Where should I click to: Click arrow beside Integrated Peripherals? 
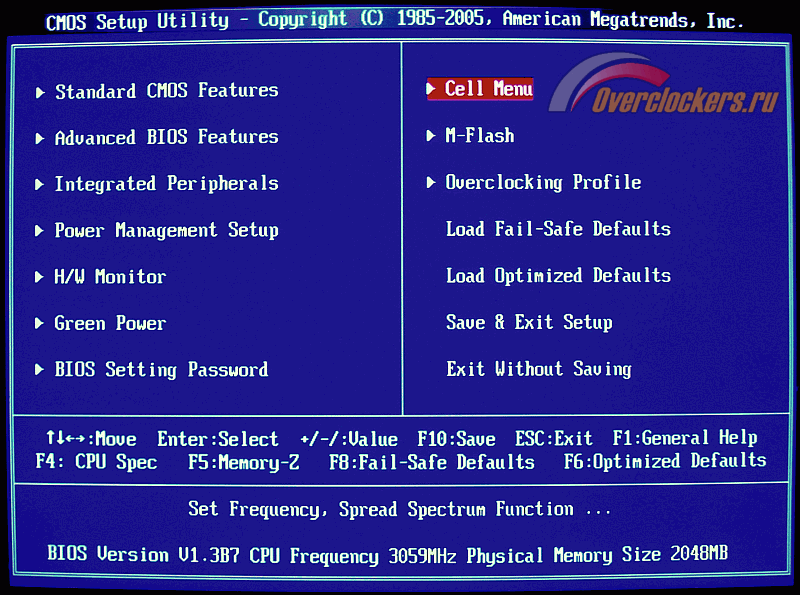point(39,185)
